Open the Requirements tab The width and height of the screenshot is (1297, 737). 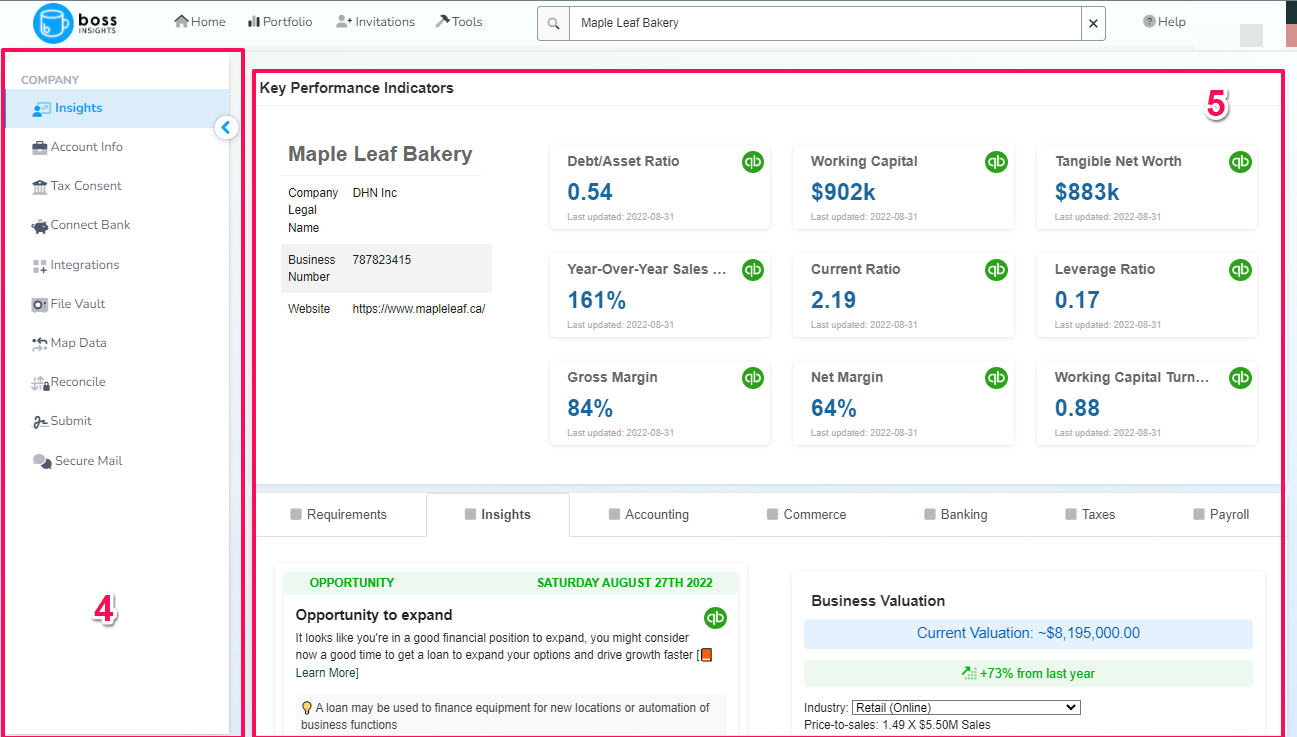[x=338, y=514]
